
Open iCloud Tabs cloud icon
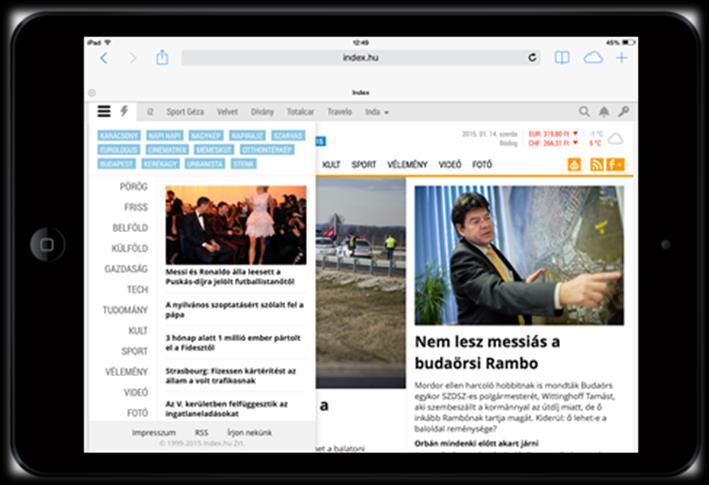click(593, 57)
